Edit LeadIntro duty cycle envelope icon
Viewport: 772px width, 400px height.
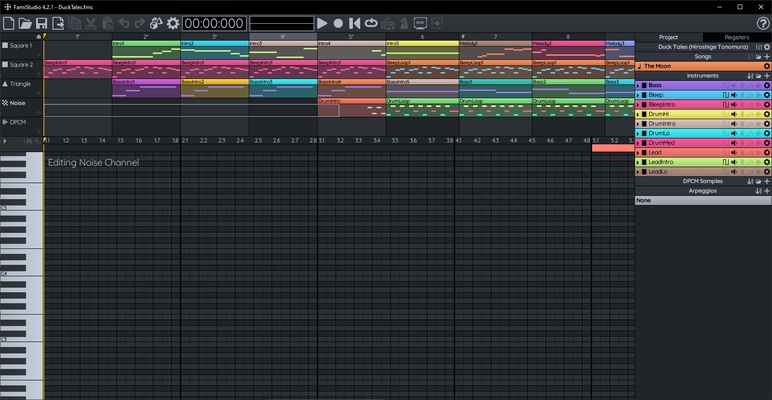click(725, 162)
